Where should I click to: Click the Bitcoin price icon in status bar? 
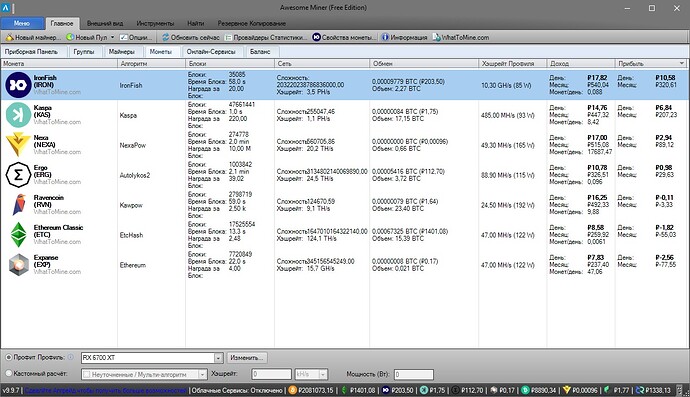(293, 390)
